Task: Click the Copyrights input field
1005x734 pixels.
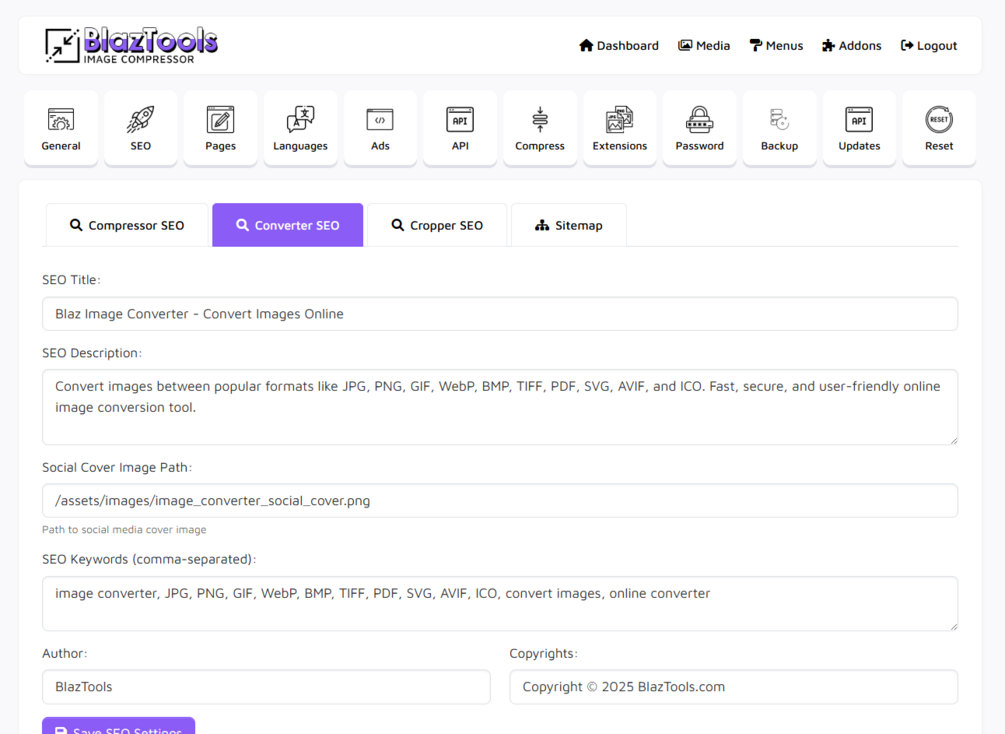Action: point(734,687)
